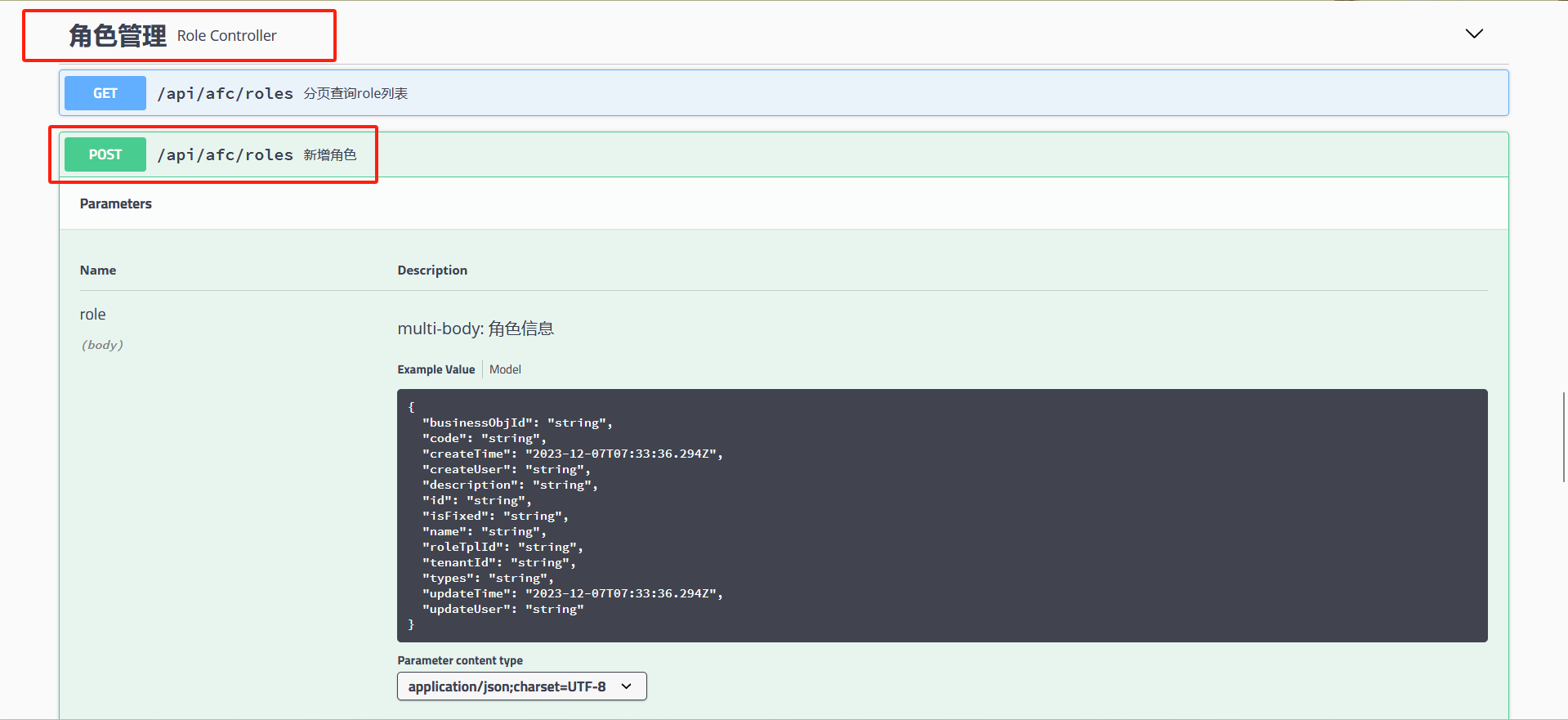1568x720 pixels.
Task: Click inside the JSON example value block
Action: (x=940, y=515)
